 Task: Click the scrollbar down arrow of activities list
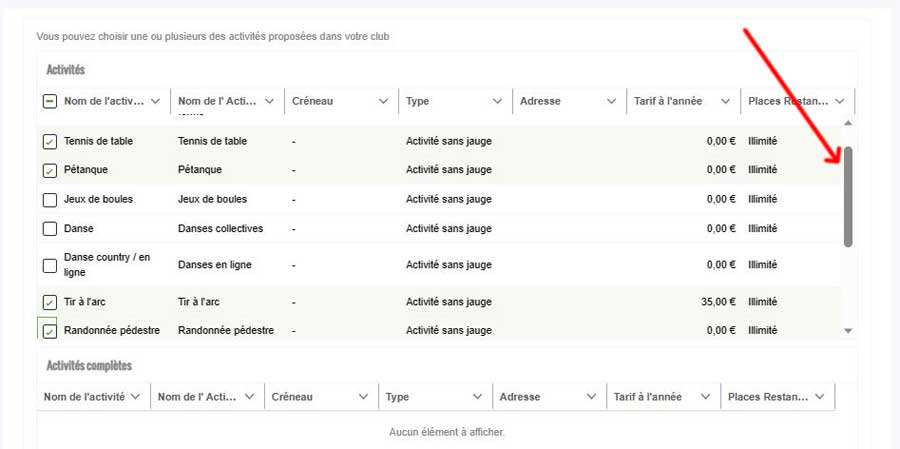[x=848, y=331]
